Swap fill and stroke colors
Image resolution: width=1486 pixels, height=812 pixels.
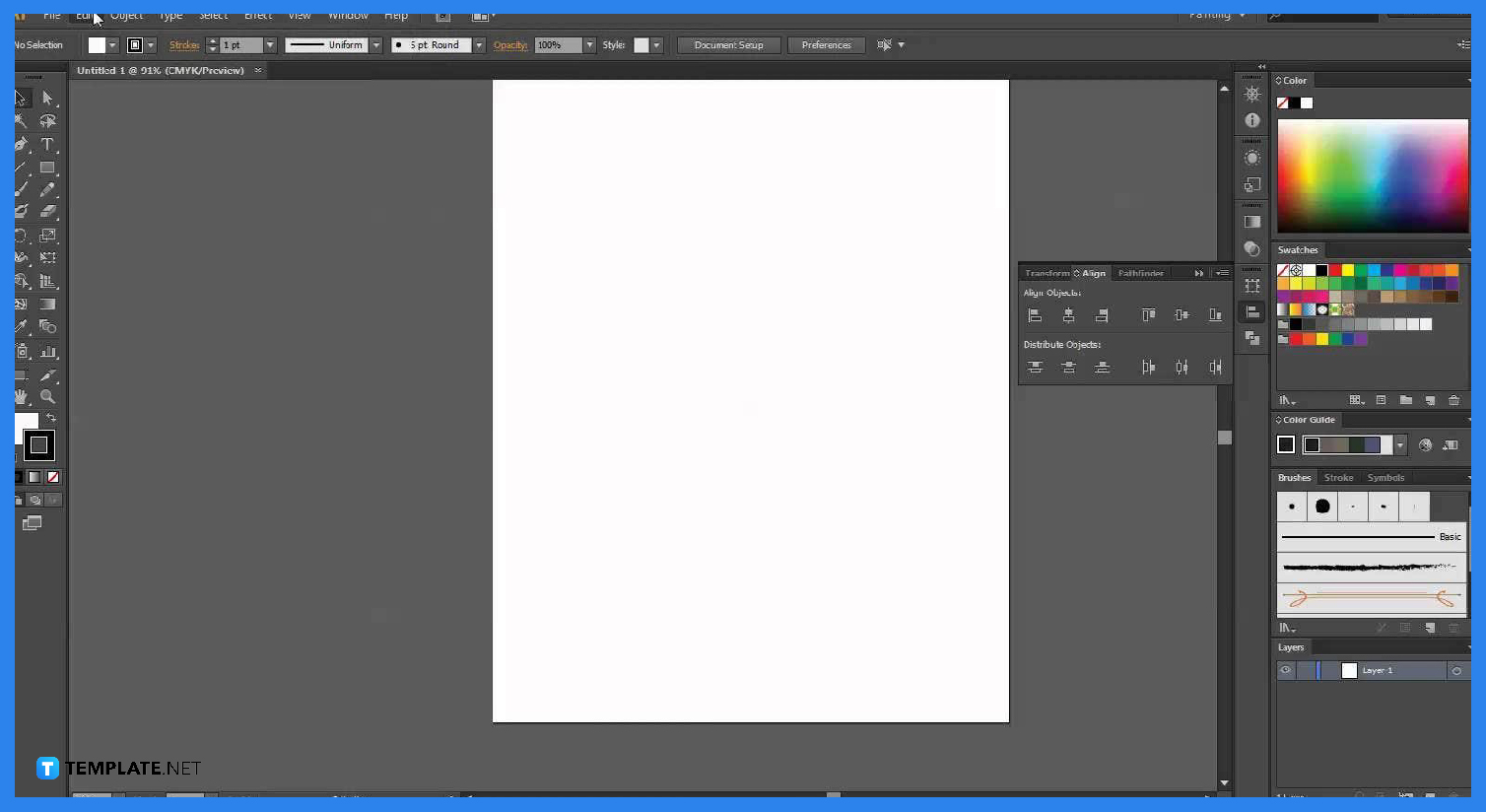click(51, 417)
